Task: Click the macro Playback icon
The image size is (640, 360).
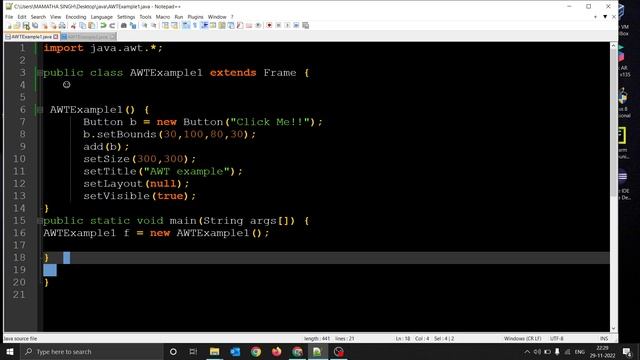Action: (x=287, y=25)
